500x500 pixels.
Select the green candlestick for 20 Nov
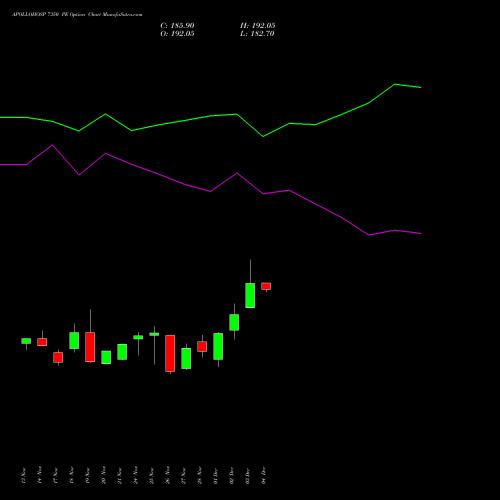point(106,357)
